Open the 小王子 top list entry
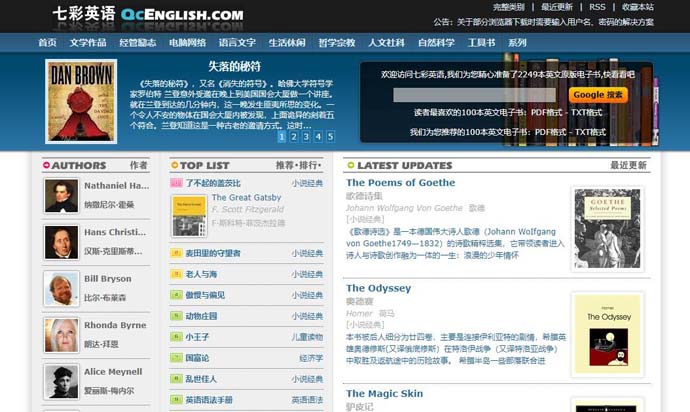Screen dimensions: 690x412 click(x=197, y=337)
